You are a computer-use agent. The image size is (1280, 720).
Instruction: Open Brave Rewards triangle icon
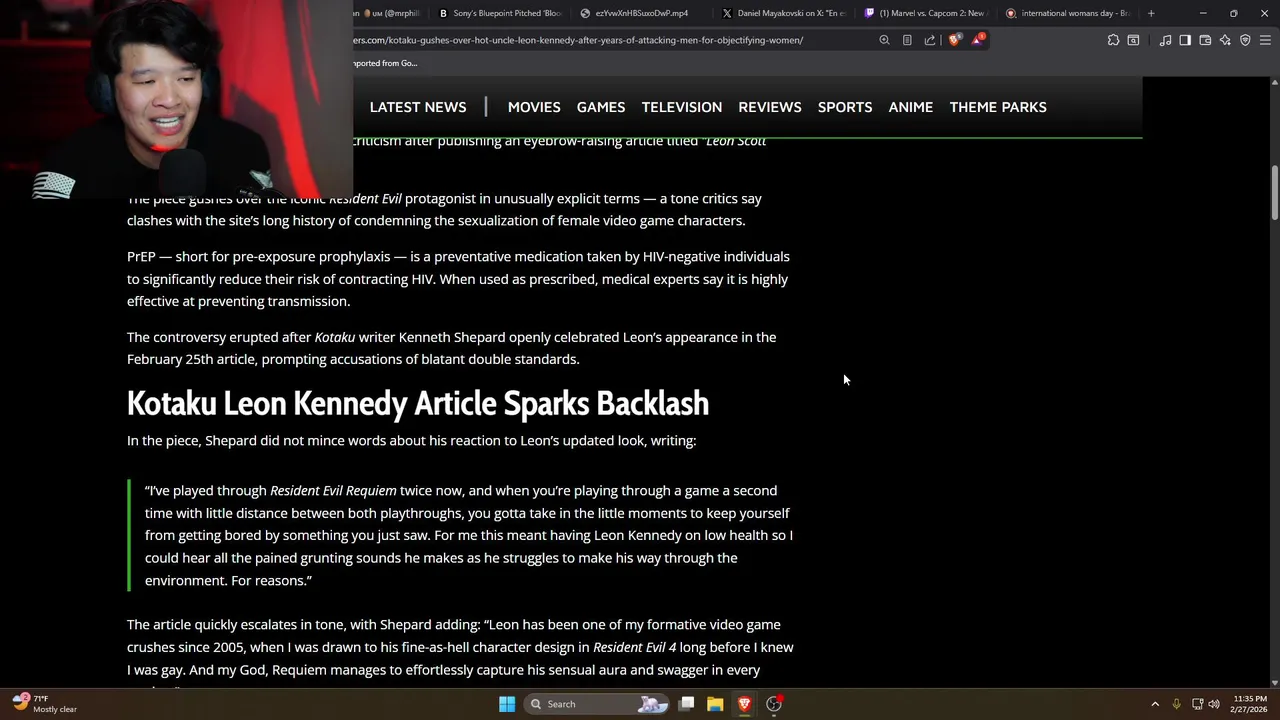977,40
